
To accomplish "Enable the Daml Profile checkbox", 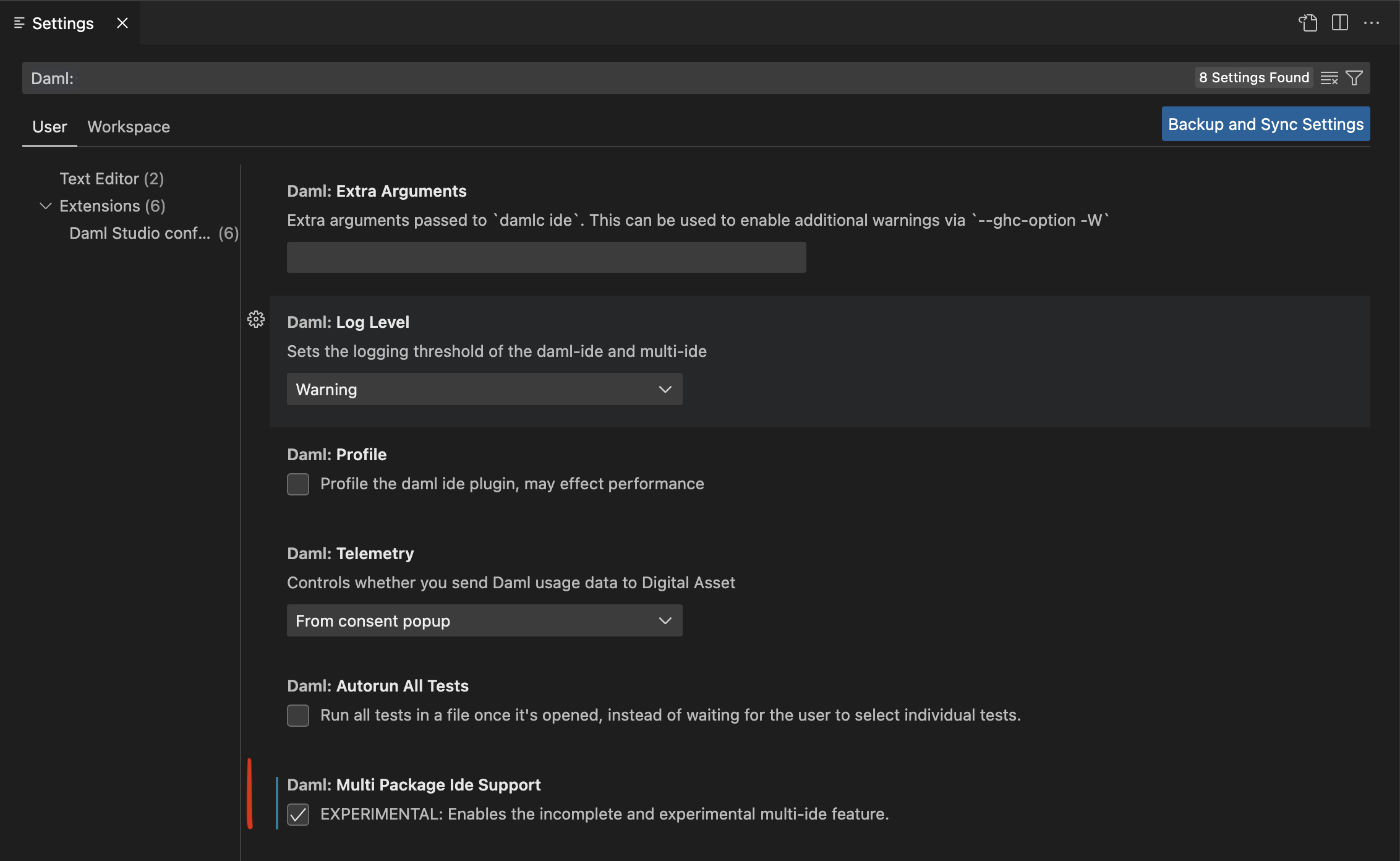I will pos(298,484).
